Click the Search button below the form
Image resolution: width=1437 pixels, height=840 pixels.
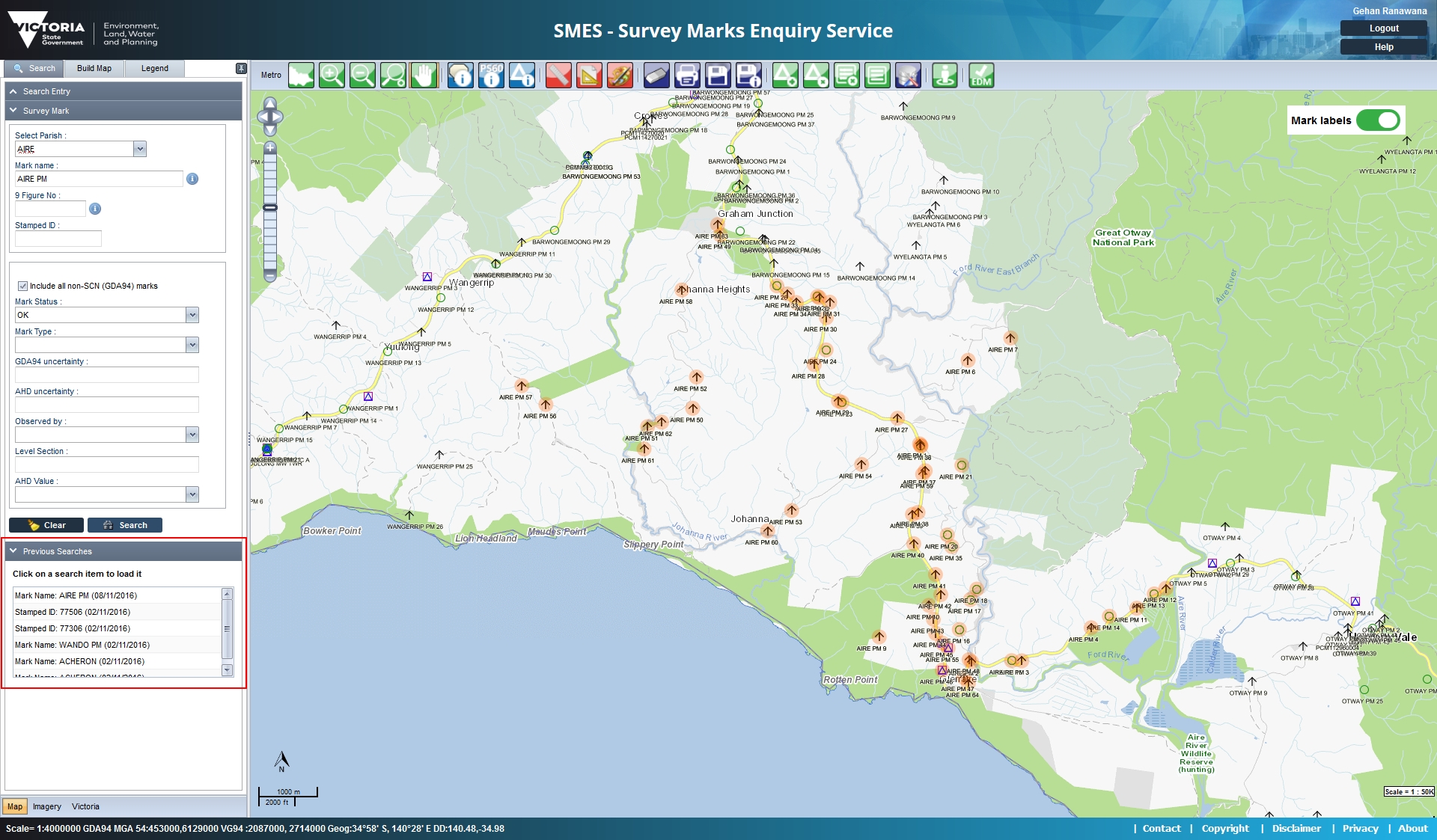[125, 525]
